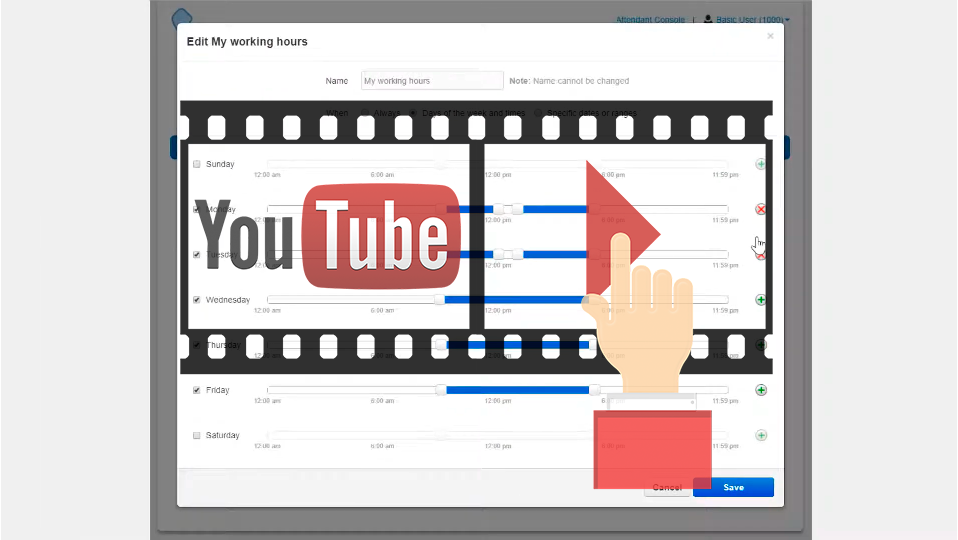Image resolution: width=958 pixels, height=540 pixels.
Task: Click the Sunday time slider track
Action: pos(498,164)
